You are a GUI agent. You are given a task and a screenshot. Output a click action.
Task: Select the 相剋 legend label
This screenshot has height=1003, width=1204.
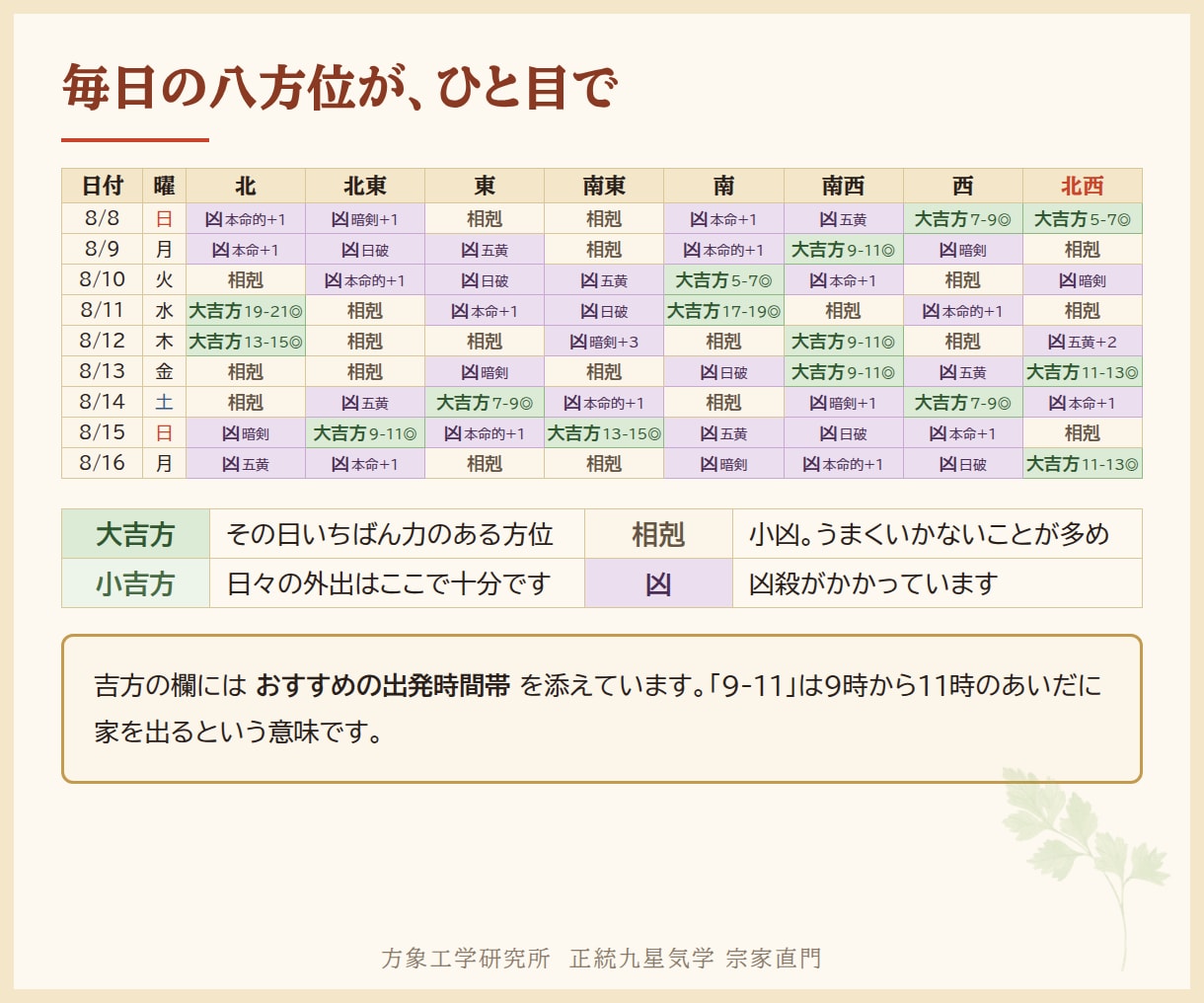(659, 534)
